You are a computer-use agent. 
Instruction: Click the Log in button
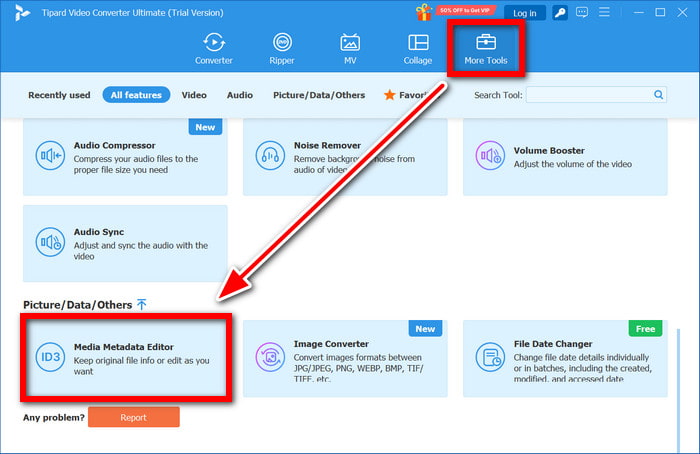524,13
